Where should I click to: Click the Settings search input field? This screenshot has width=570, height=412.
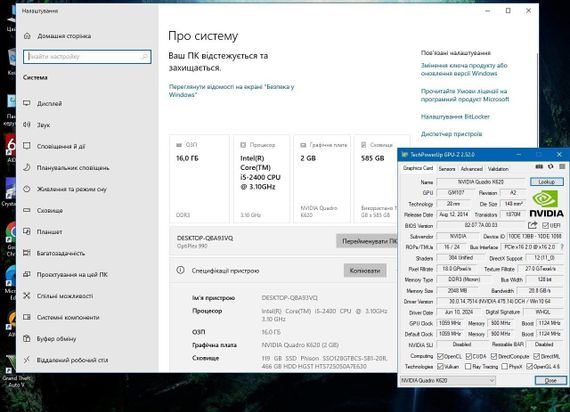[87, 56]
